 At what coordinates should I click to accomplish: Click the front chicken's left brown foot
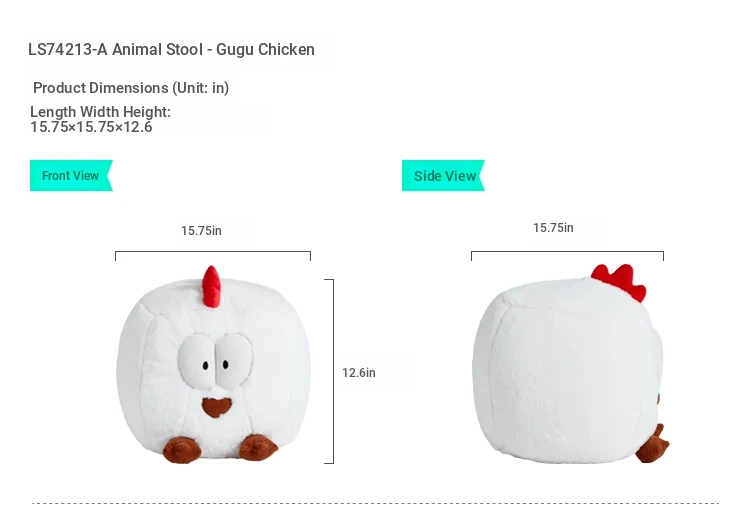181,450
